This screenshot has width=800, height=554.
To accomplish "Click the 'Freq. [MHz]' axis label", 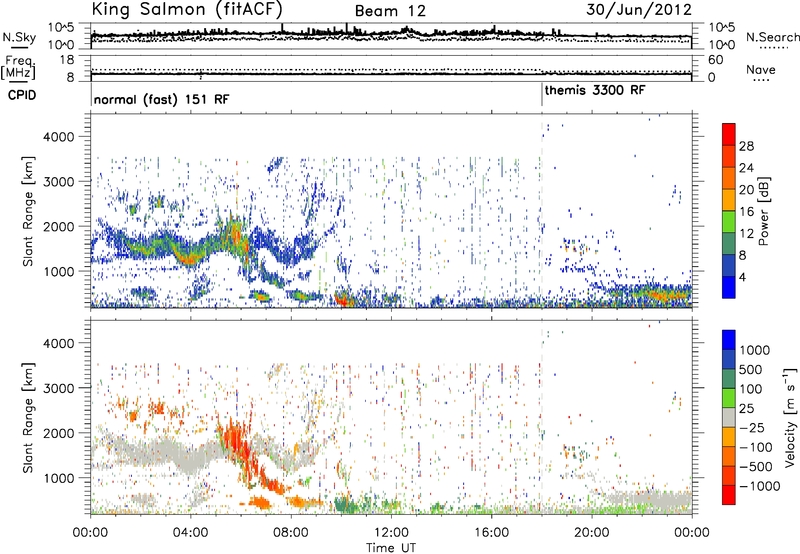I will (x=18, y=67).
